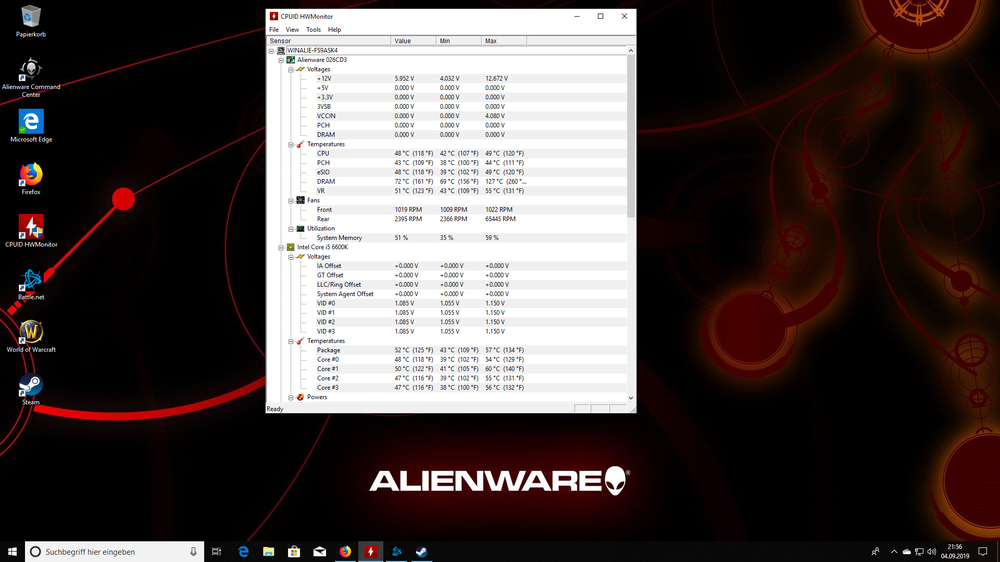
Task: Open the Papierkorb recycle bin icon
Action: pos(31,17)
